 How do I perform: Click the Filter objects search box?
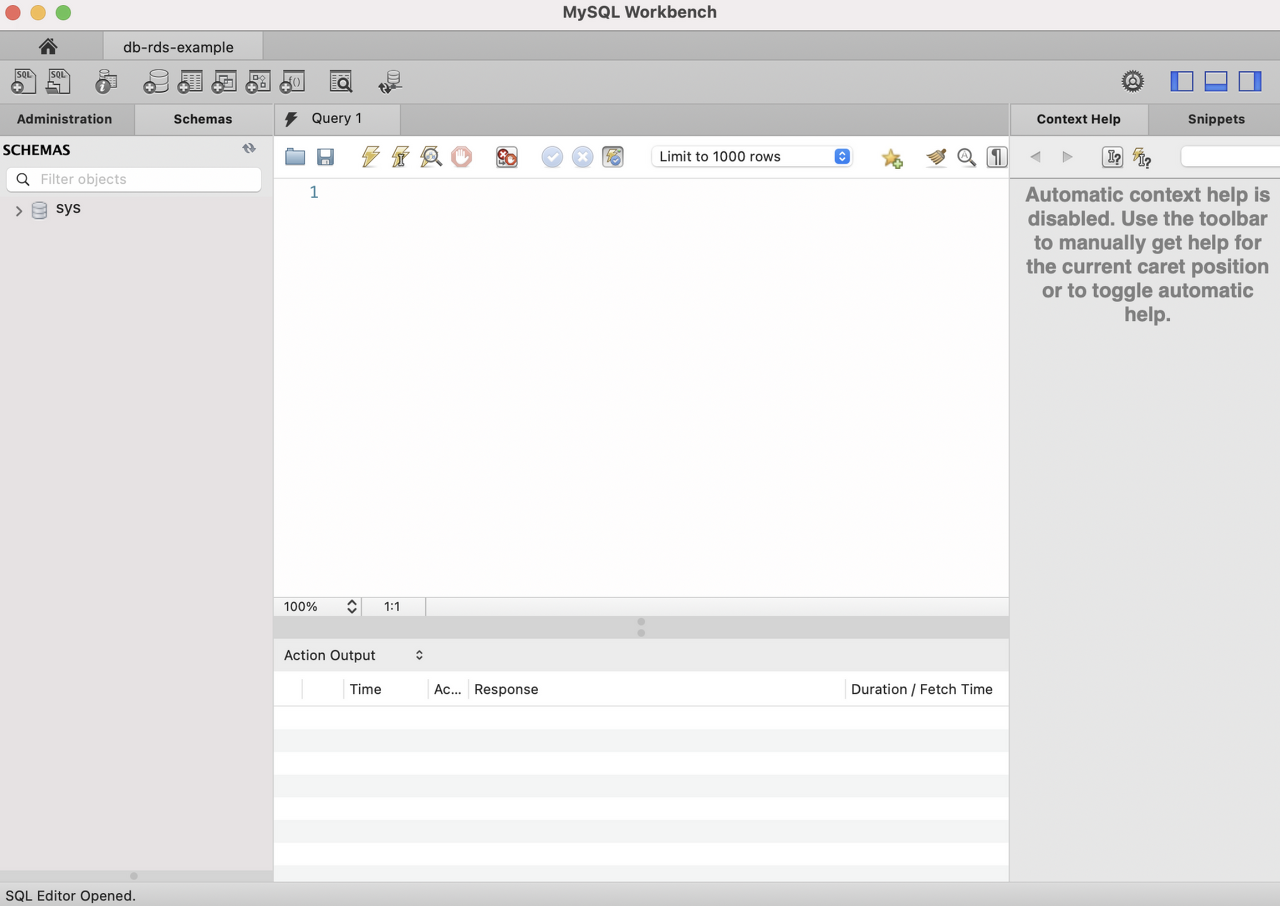134,179
